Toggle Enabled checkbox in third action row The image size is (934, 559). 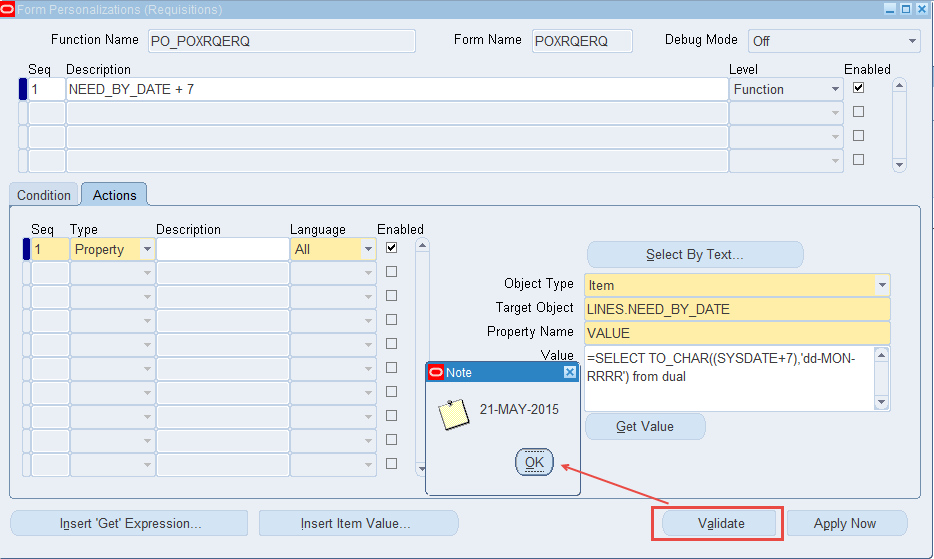click(x=391, y=296)
